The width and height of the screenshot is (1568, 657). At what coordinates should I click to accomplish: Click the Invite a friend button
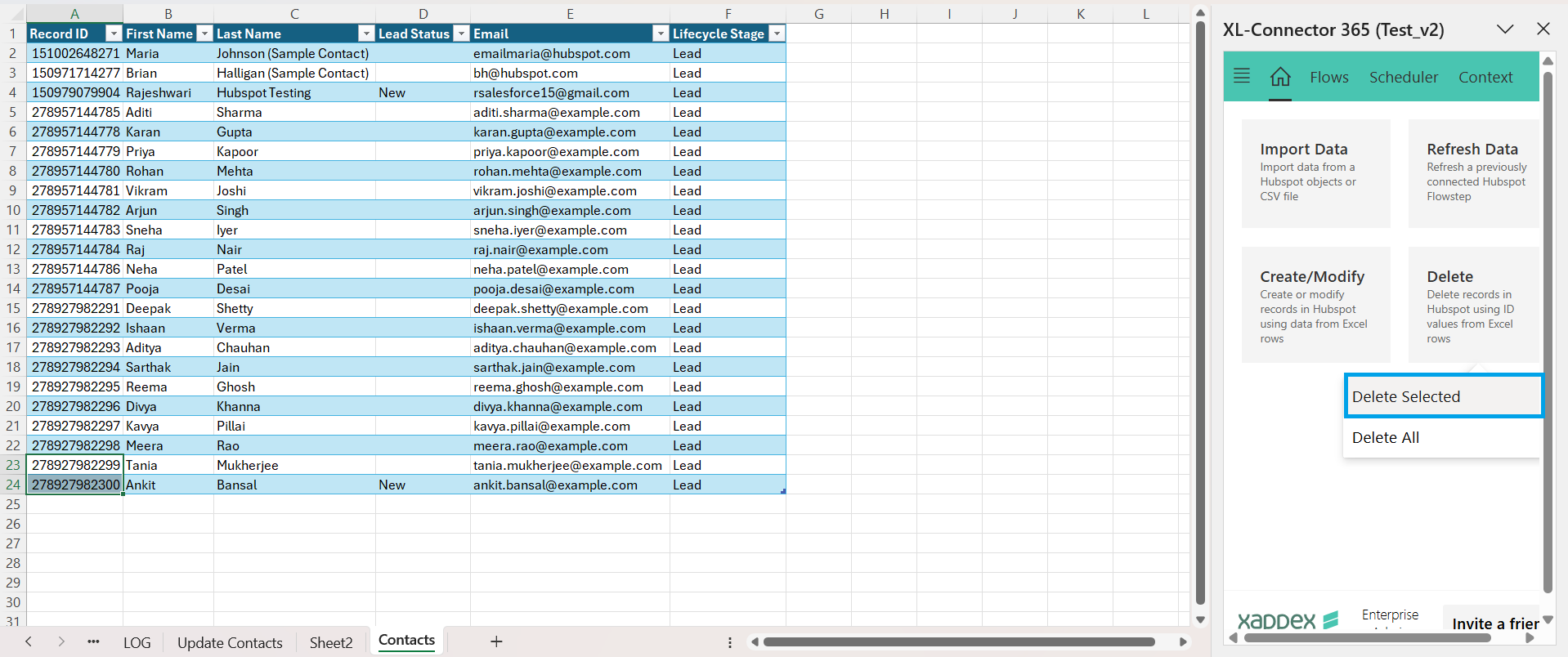1492,621
